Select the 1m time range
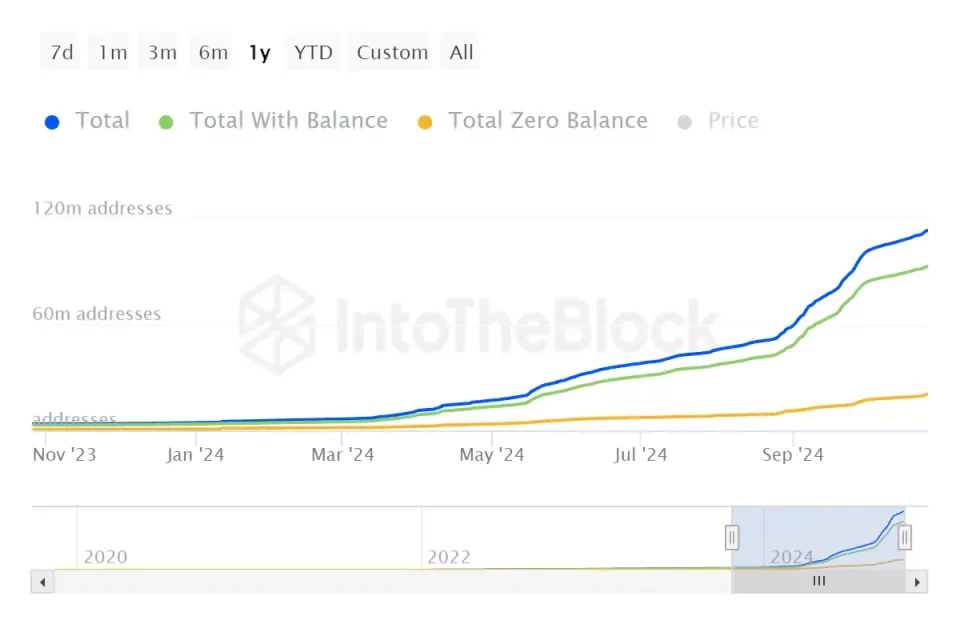Image resolution: width=960 pixels, height=640 pixels. click(112, 53)
